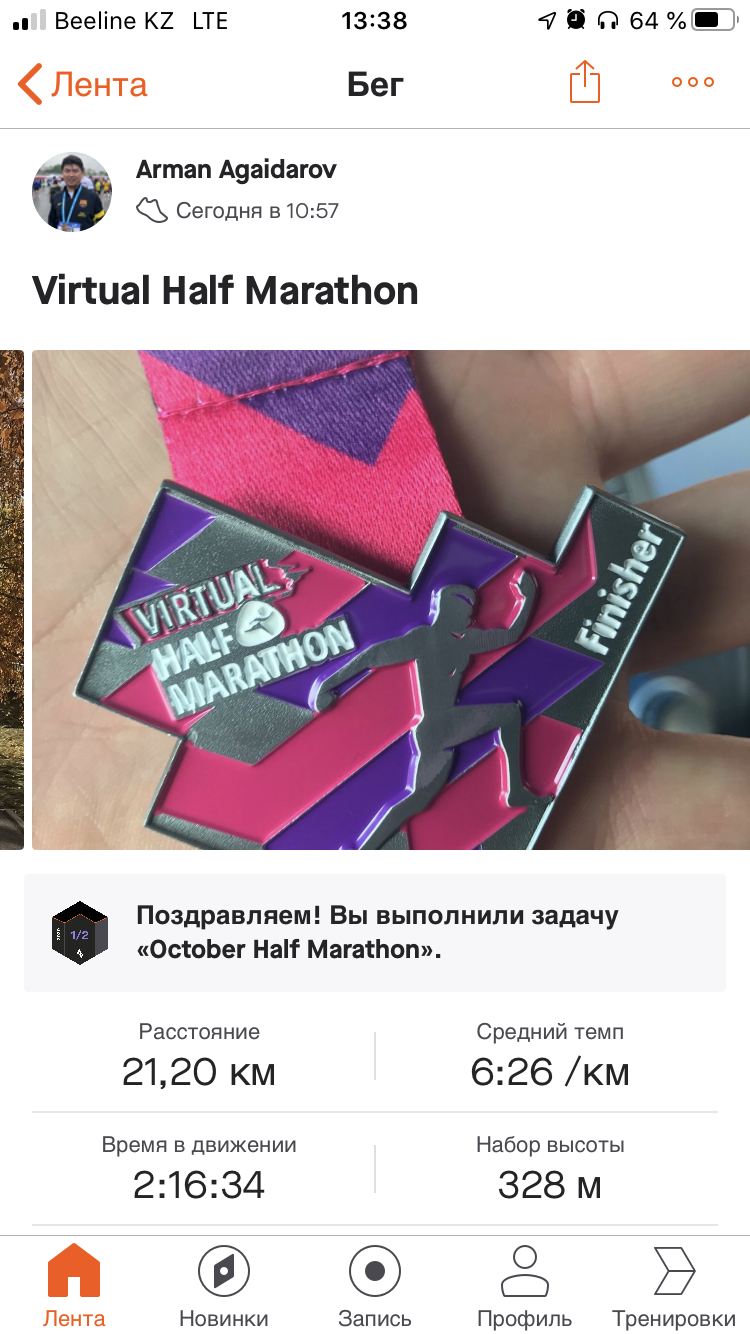Open Arman Agaidarov's profile avatar
This screenshot has height=1334, width=750.
[x=72, y=192]
